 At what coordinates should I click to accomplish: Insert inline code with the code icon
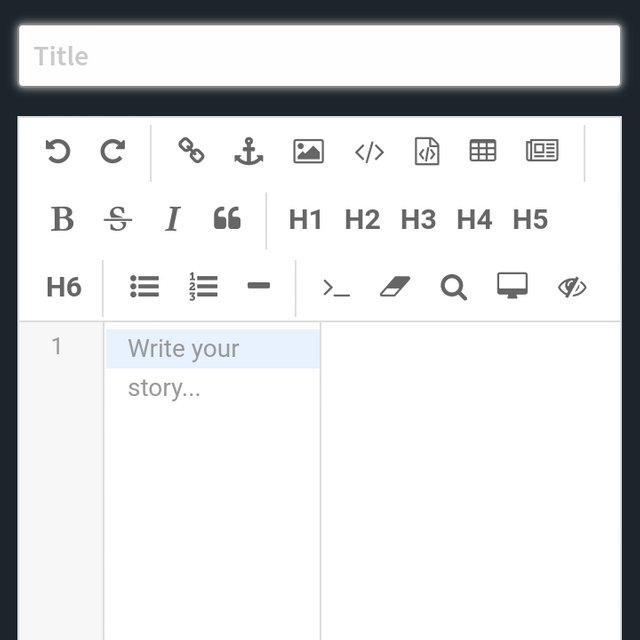[x=369, y=151]
